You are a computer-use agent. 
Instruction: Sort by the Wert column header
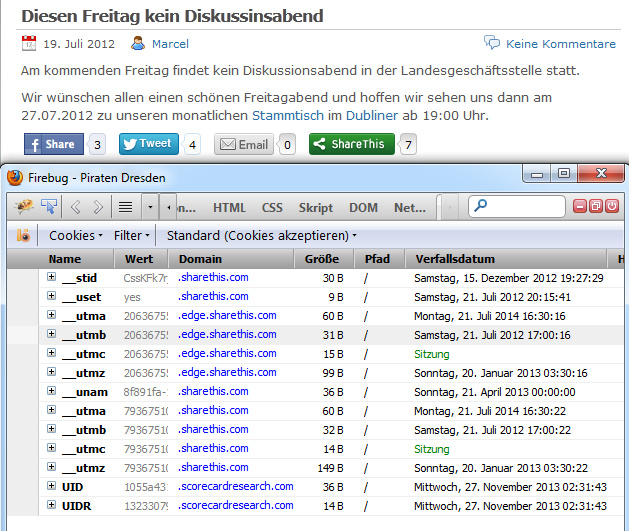(x=141, y=259)
